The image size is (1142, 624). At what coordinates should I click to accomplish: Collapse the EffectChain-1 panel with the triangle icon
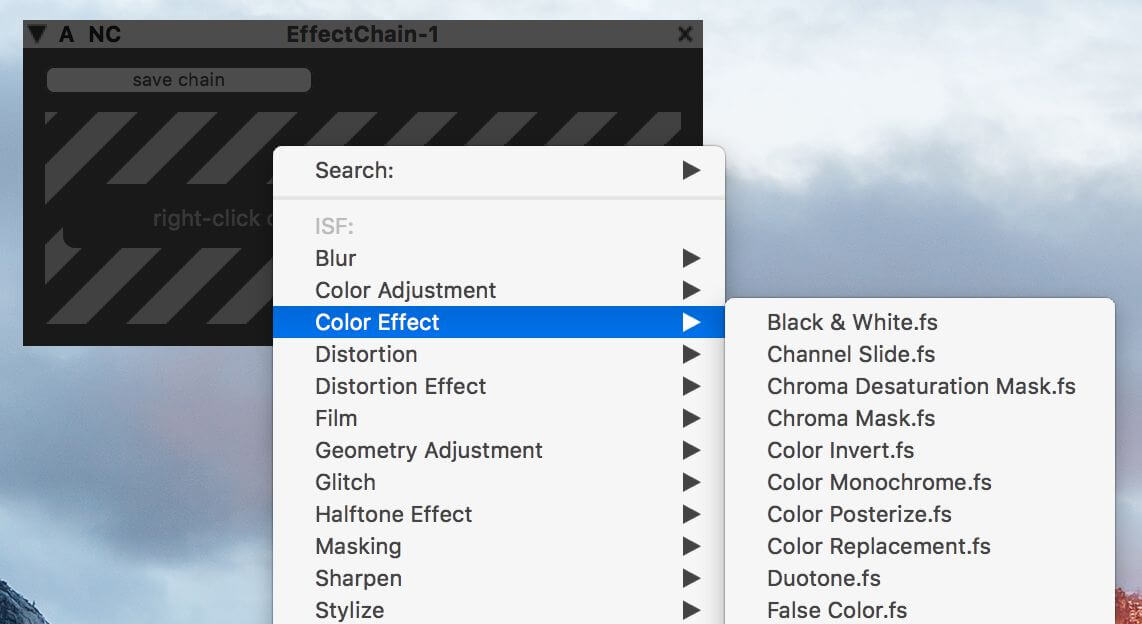click(x=37, y=33)
